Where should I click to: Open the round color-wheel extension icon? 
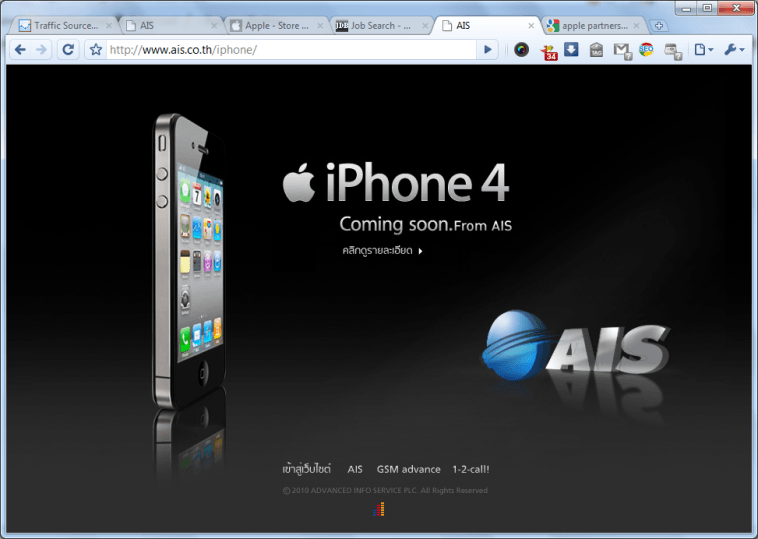522,49
